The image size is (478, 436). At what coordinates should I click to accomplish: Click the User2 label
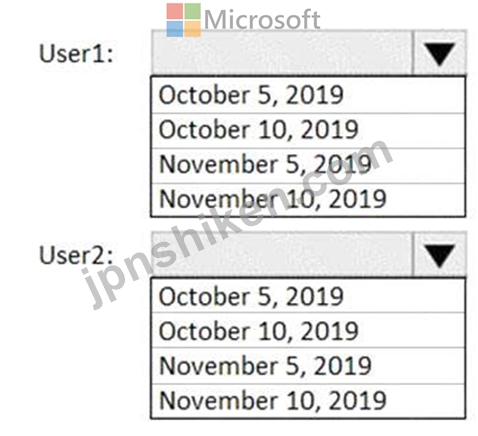76,255
